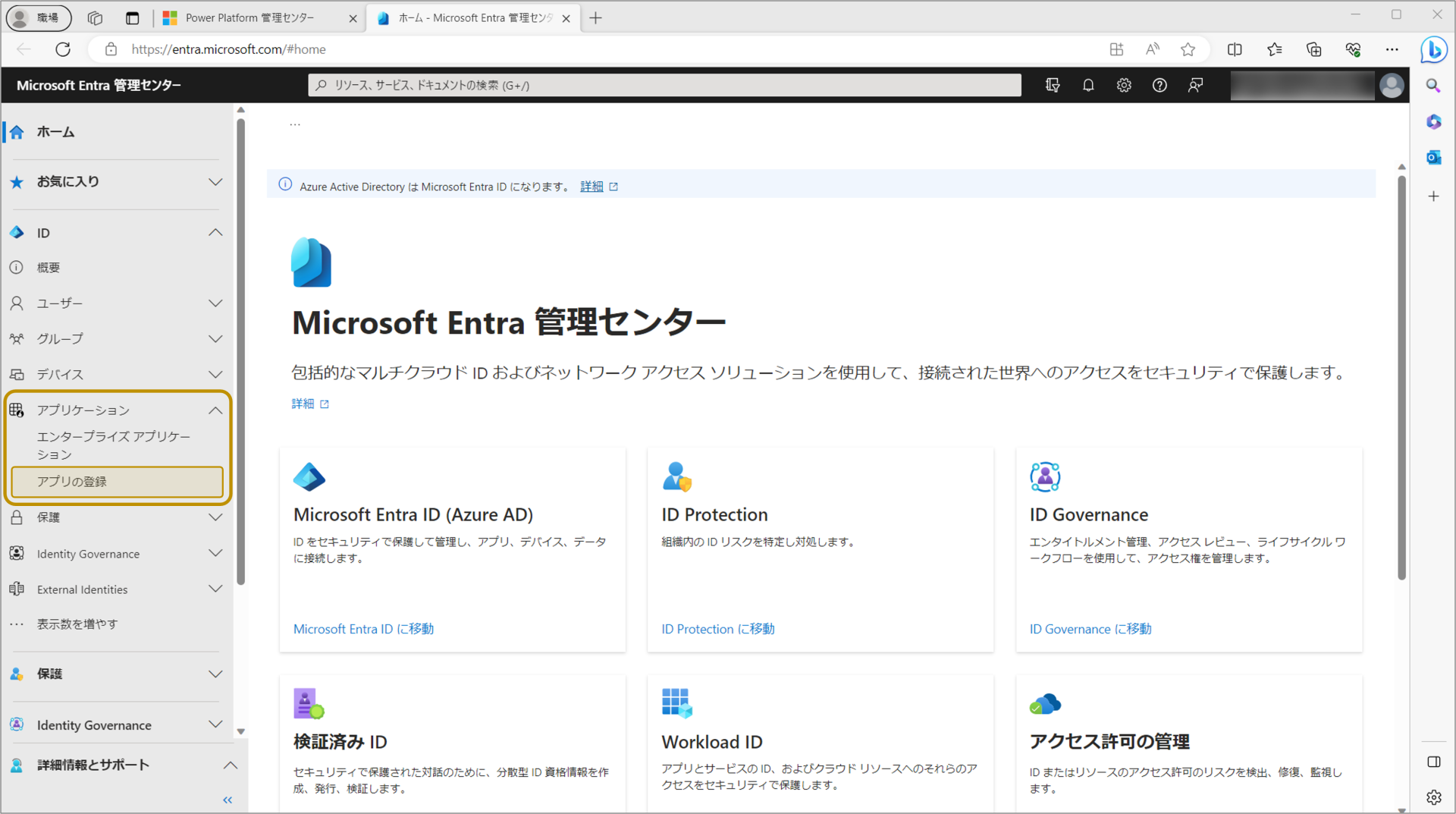The height and width of the screenshot is (814, 1456).
Task: Click the sidebar vertical scrollbar
Action: coord(240,351)
